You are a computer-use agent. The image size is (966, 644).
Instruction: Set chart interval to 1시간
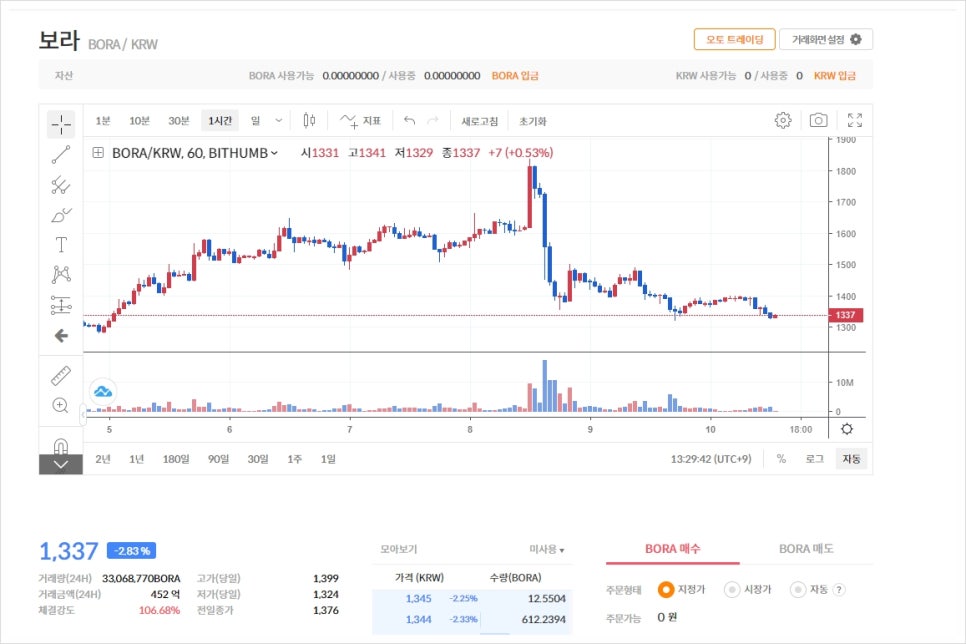click(220, 121)
